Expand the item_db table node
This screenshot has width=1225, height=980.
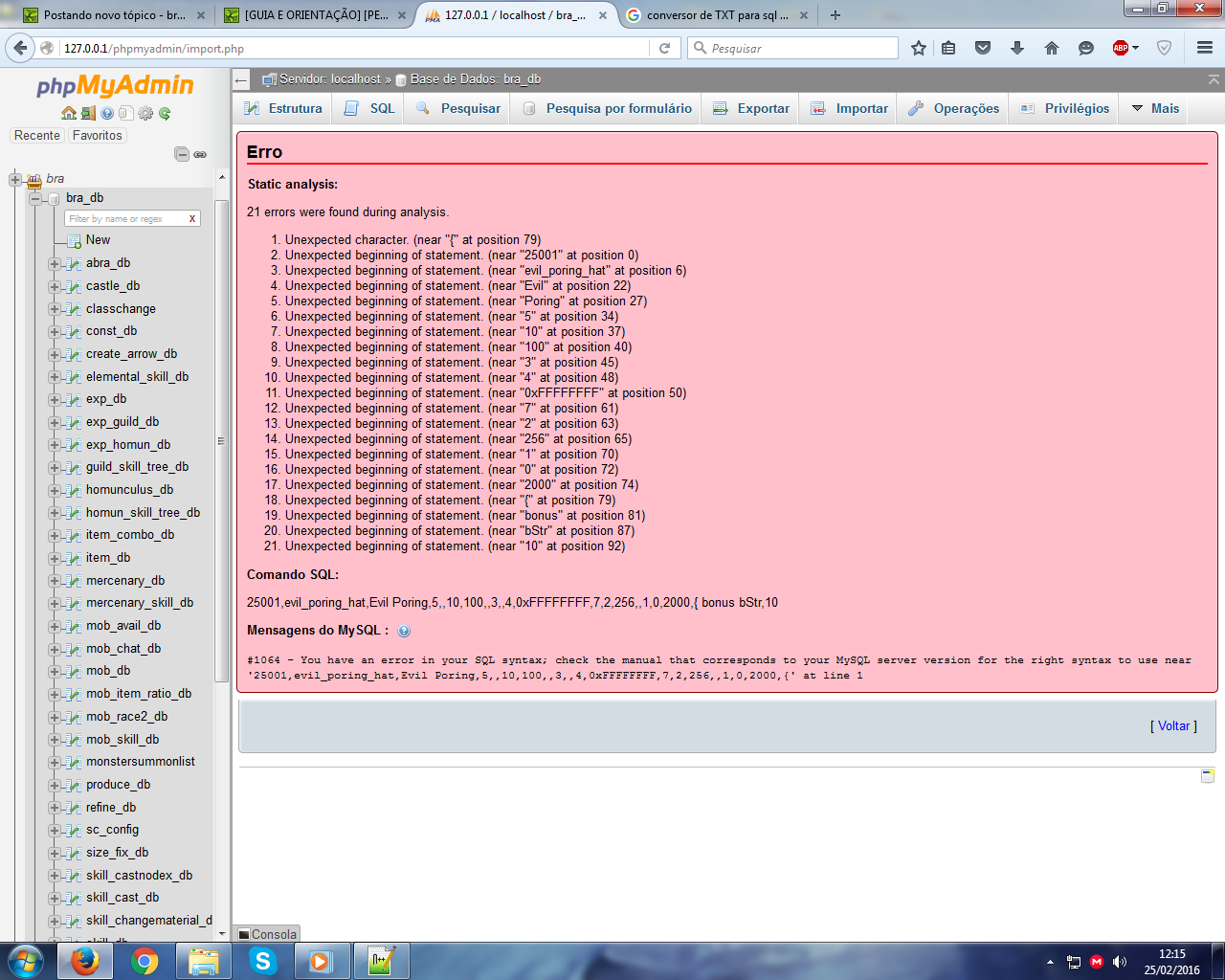pyautogui.click(x=55, y=559)
